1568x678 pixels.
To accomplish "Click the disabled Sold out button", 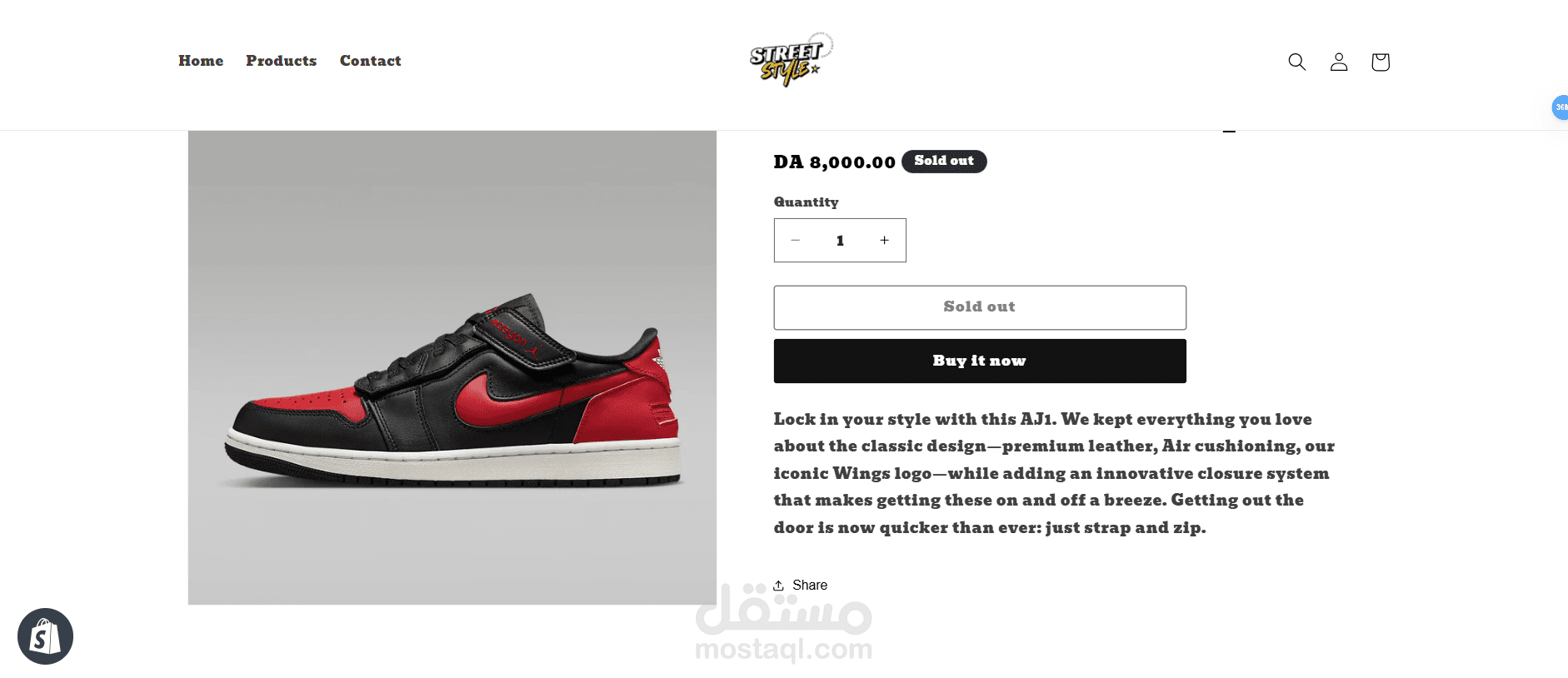I will (x=980, y=307).
